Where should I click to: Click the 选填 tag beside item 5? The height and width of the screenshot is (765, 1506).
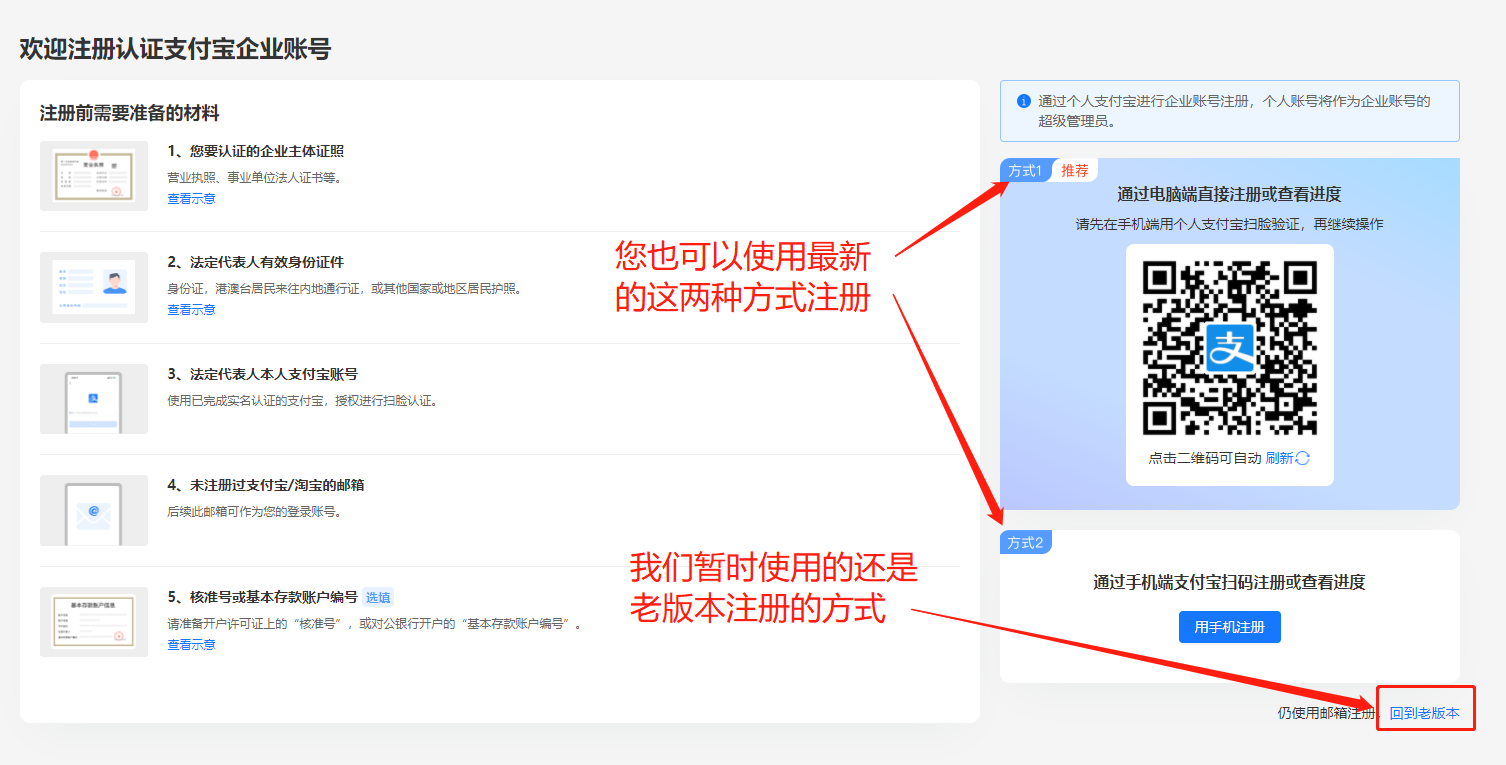[378, 598]
